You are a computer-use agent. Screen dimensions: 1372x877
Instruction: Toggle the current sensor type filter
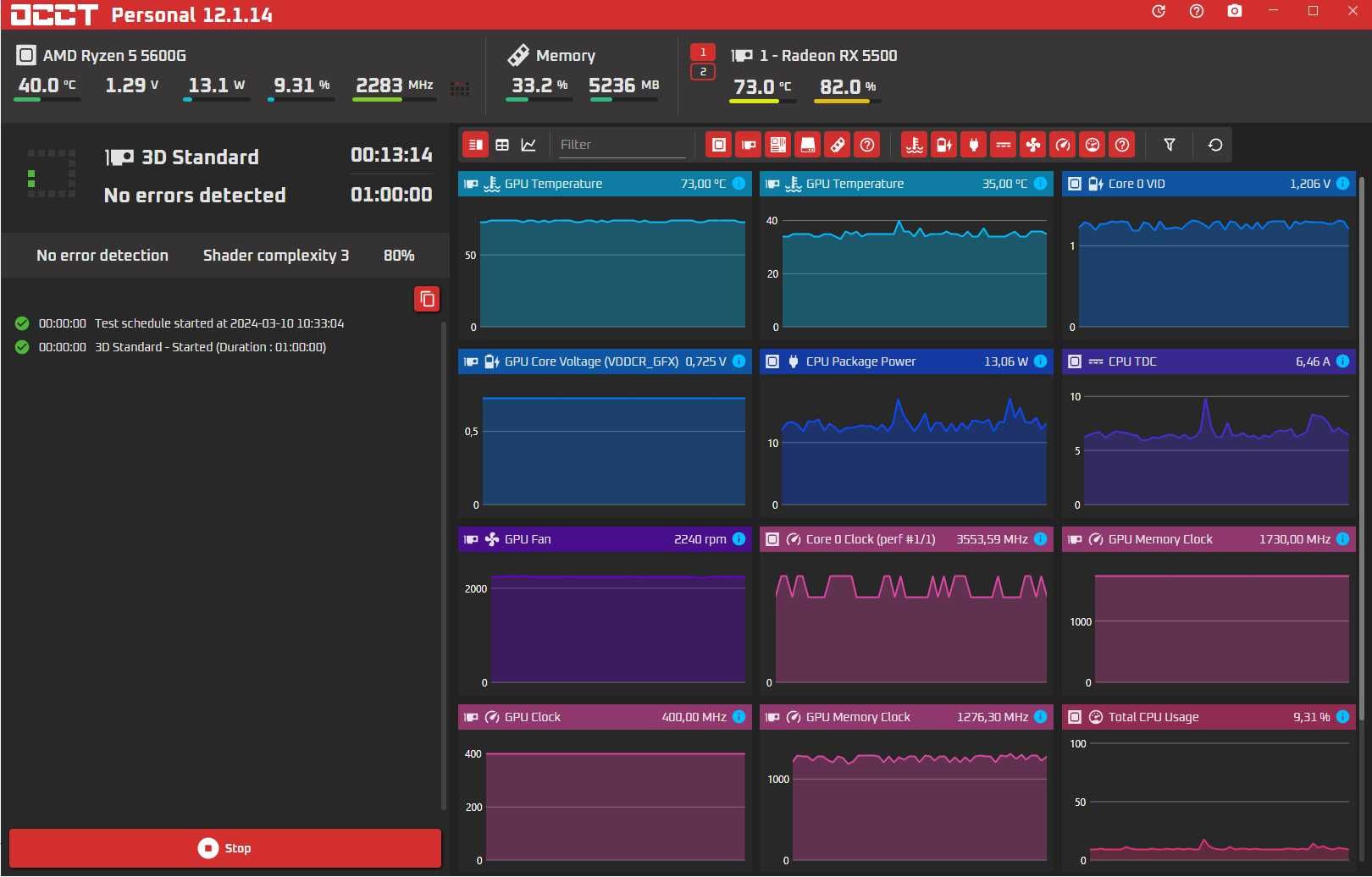click(x=1004, y=145)
